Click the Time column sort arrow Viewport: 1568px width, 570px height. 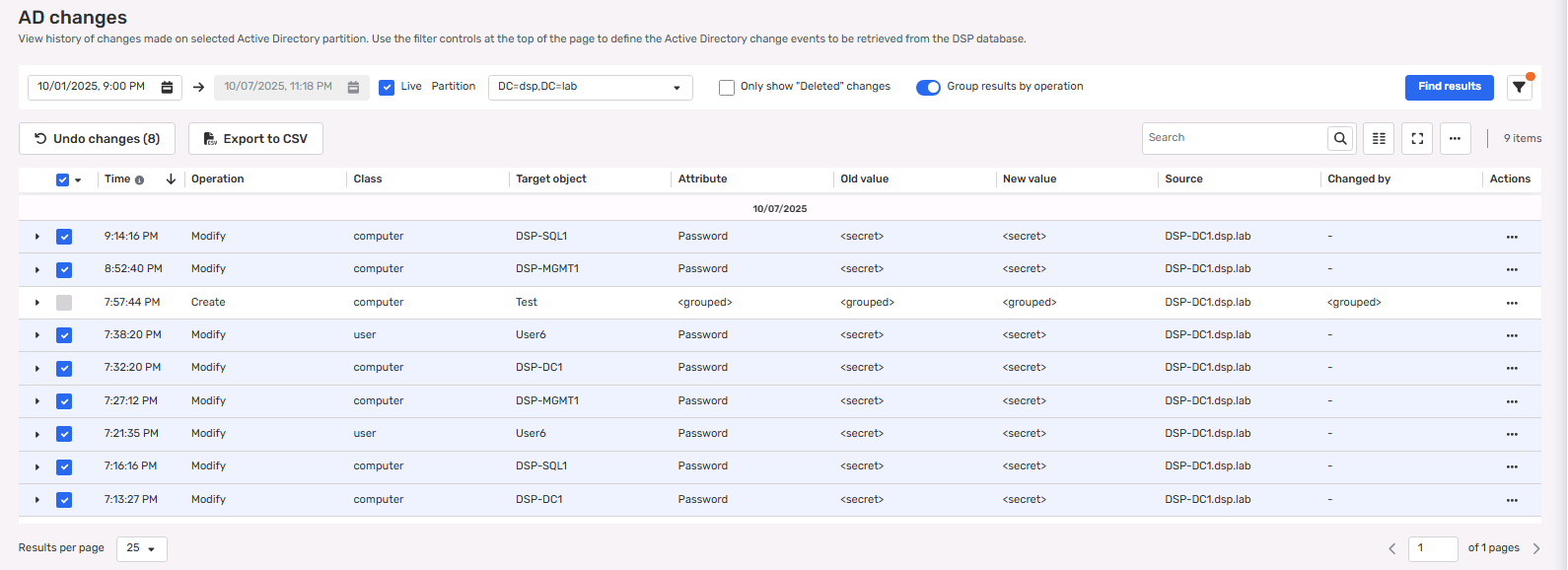[x=171, y=179]
